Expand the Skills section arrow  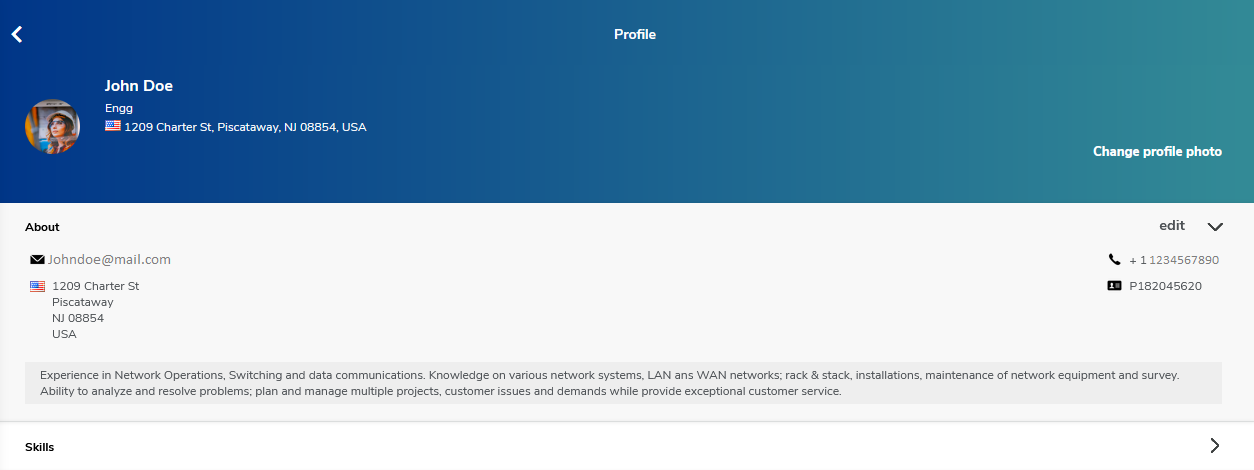click(x=1215, y=446)
